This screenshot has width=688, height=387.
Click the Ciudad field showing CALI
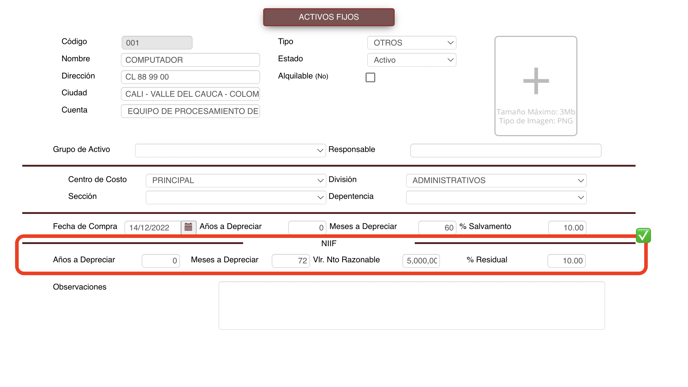(x=190, y=94)
